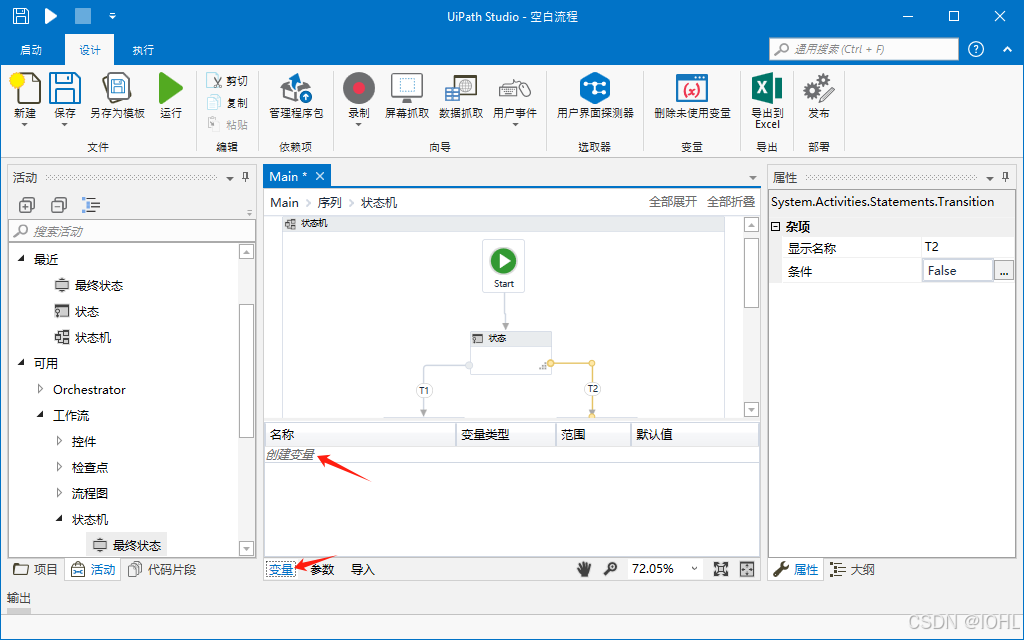Viewport: 1024px width, 640px height.
Task: Switch to the 导入 imports tab
Action: coord(362,569)
